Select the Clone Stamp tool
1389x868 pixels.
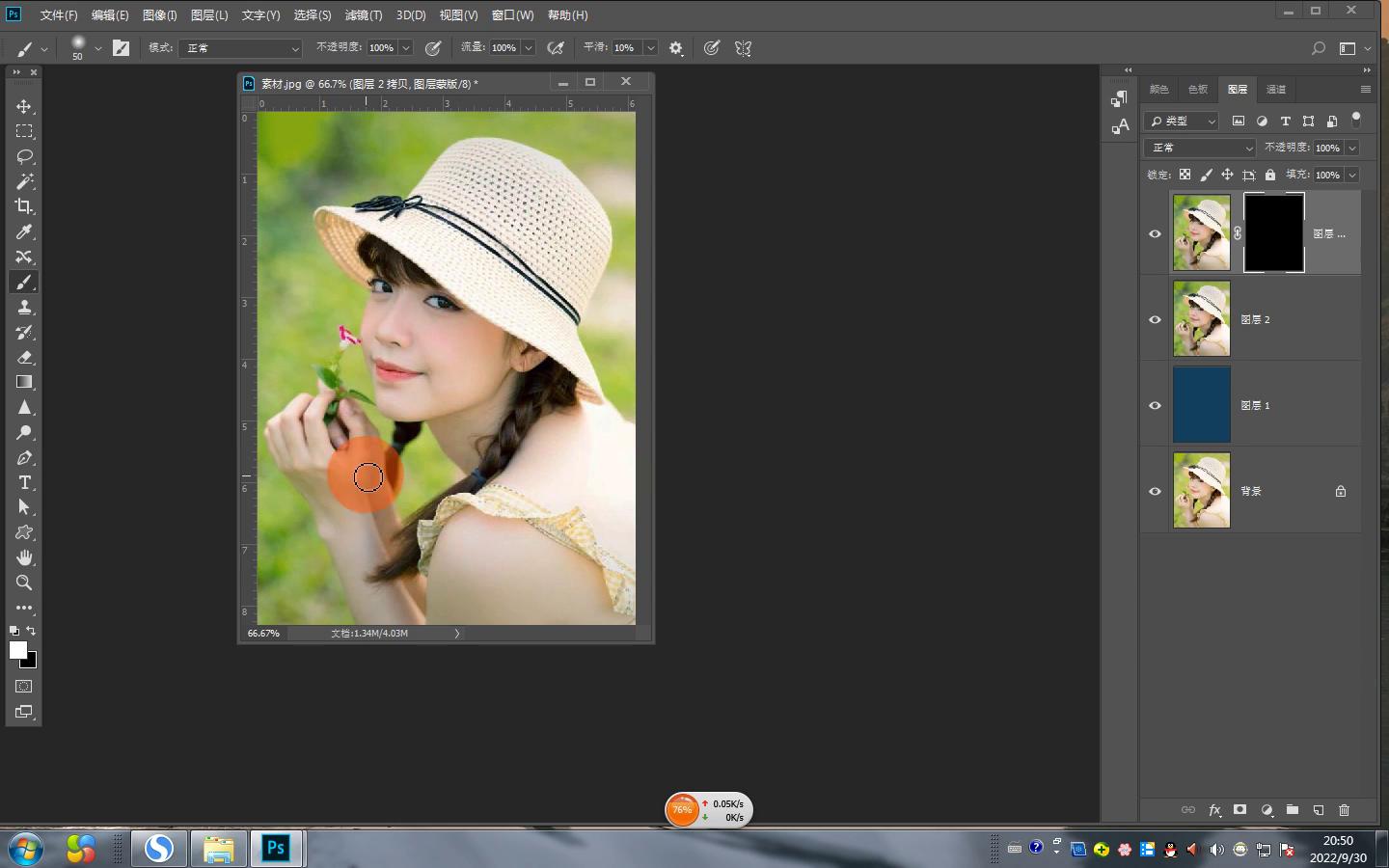pyautogui.click(x=24, y=307)
